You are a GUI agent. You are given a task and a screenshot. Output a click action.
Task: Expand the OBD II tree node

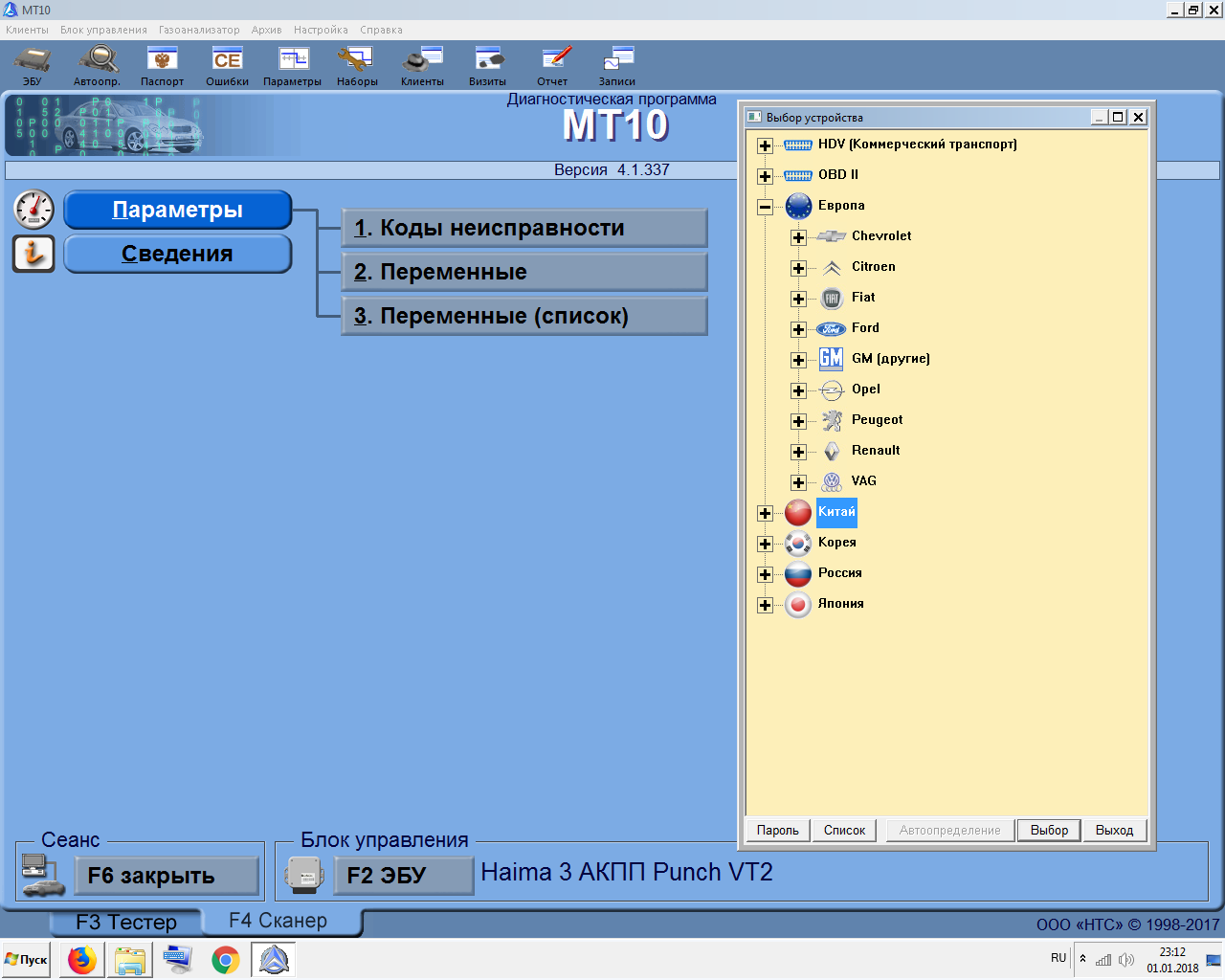point(765,176)
